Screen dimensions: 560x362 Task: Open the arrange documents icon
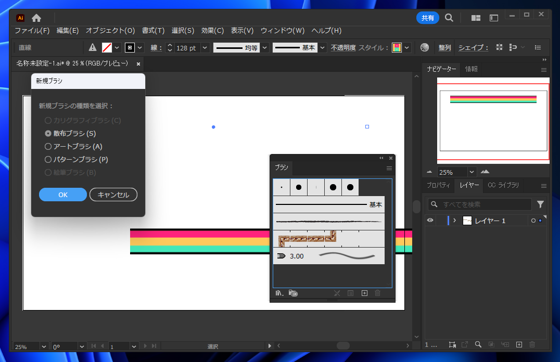[x=475, y=18]
